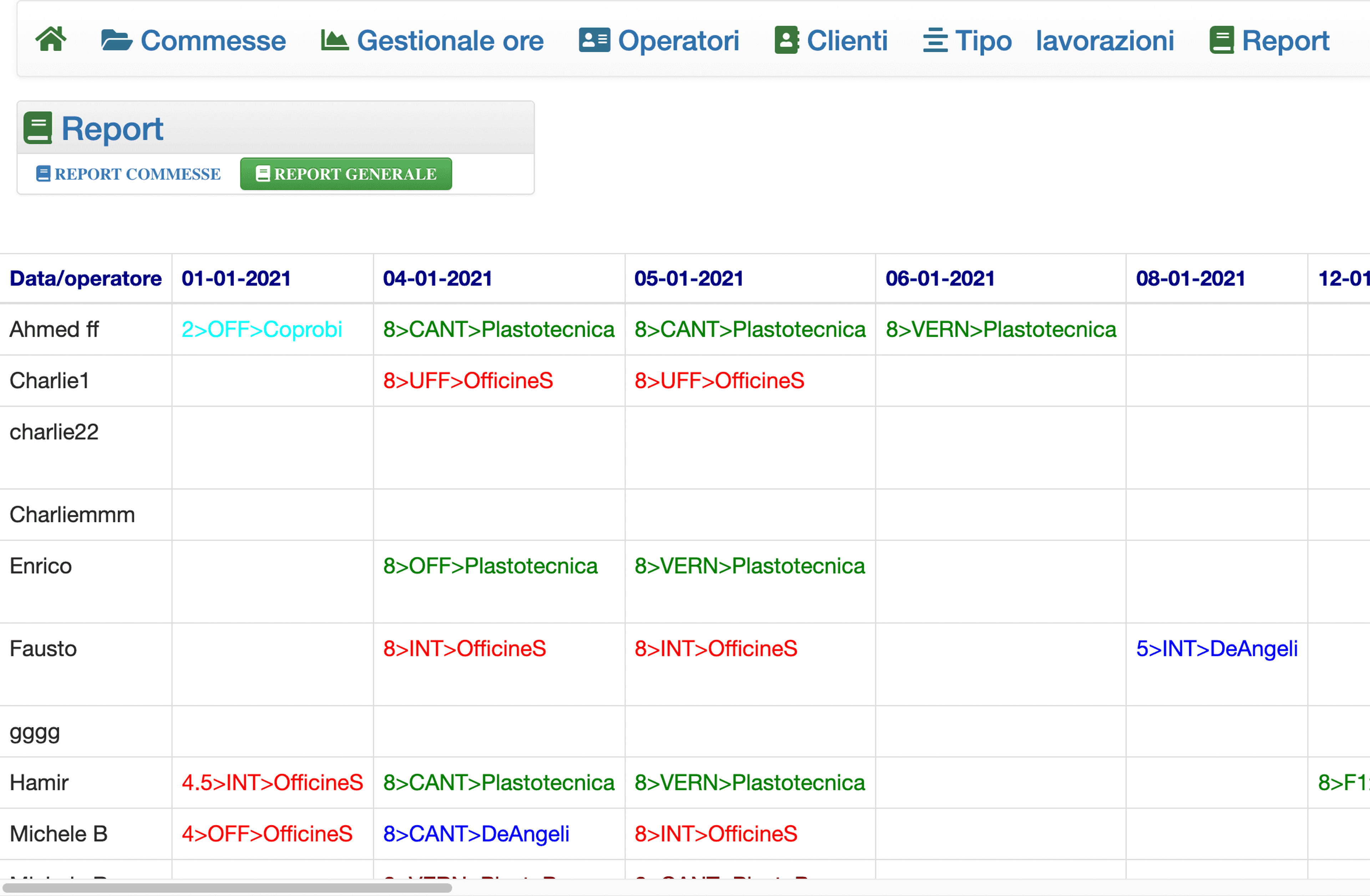Select the charlie22 operator name
1370x896 pixels.
[54, 432]
